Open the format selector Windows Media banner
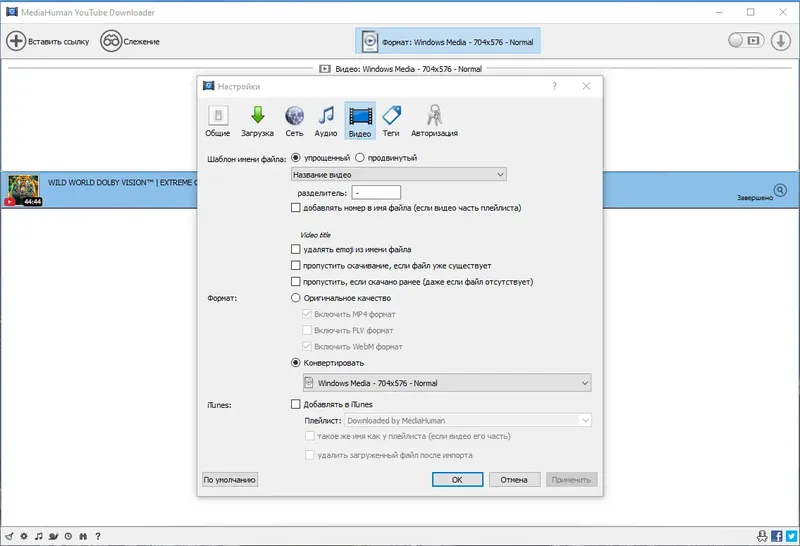The height and width of the screenshot is (546, 800). point(447,41)
